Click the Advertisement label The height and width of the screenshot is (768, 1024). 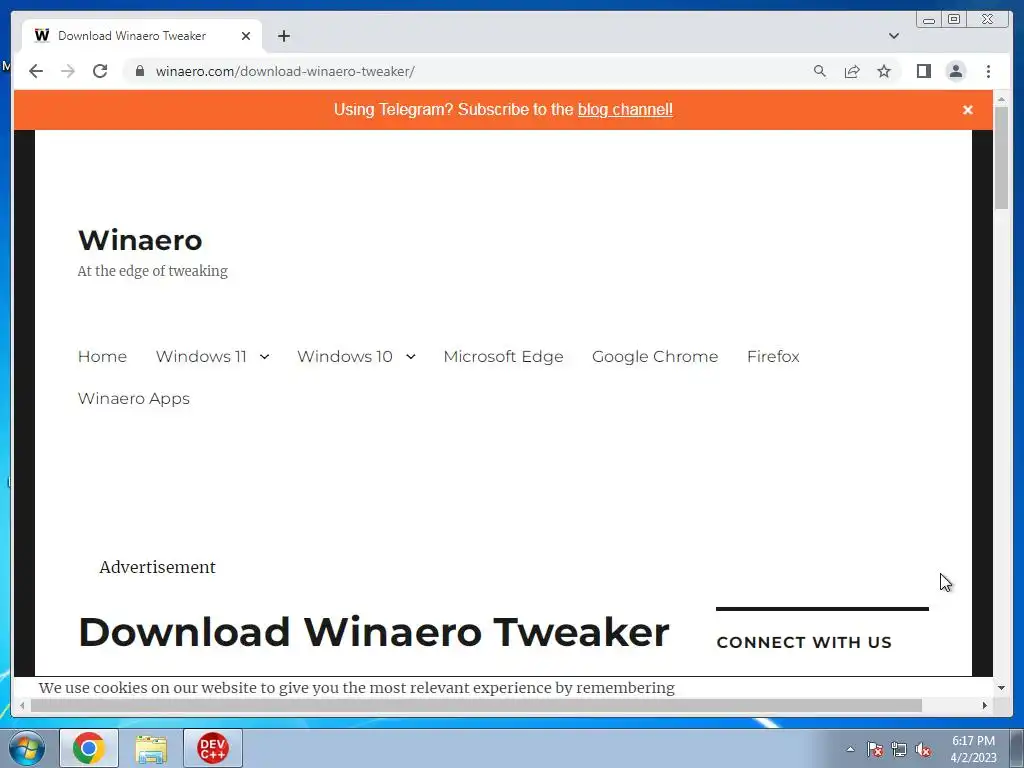click(x=157, y=567)
